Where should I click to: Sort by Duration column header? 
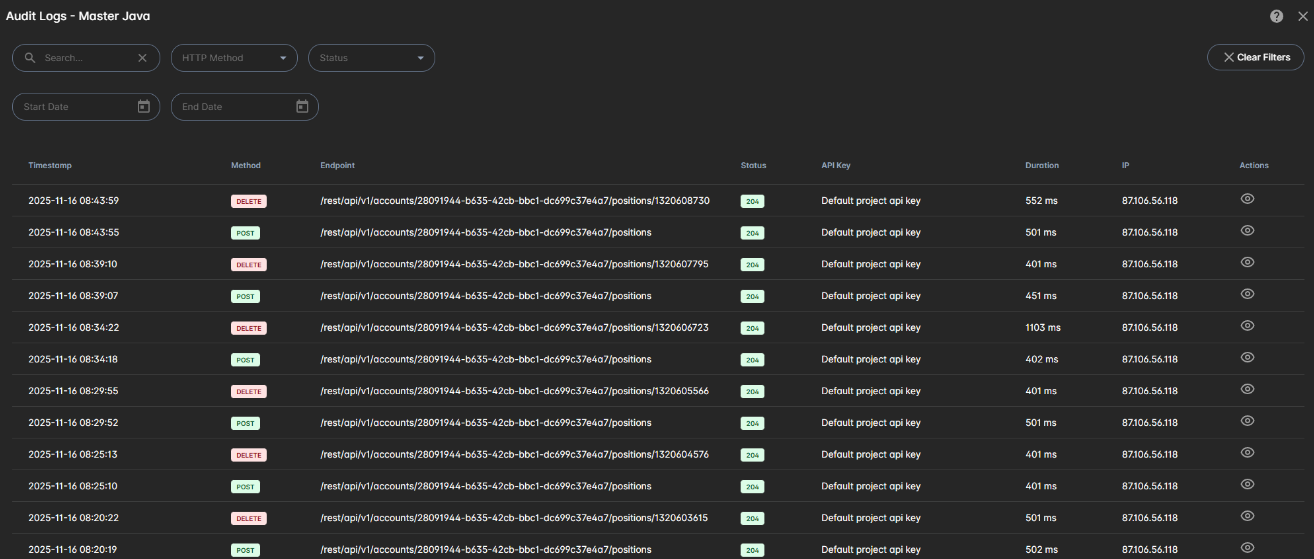(x=1042, y=165)
